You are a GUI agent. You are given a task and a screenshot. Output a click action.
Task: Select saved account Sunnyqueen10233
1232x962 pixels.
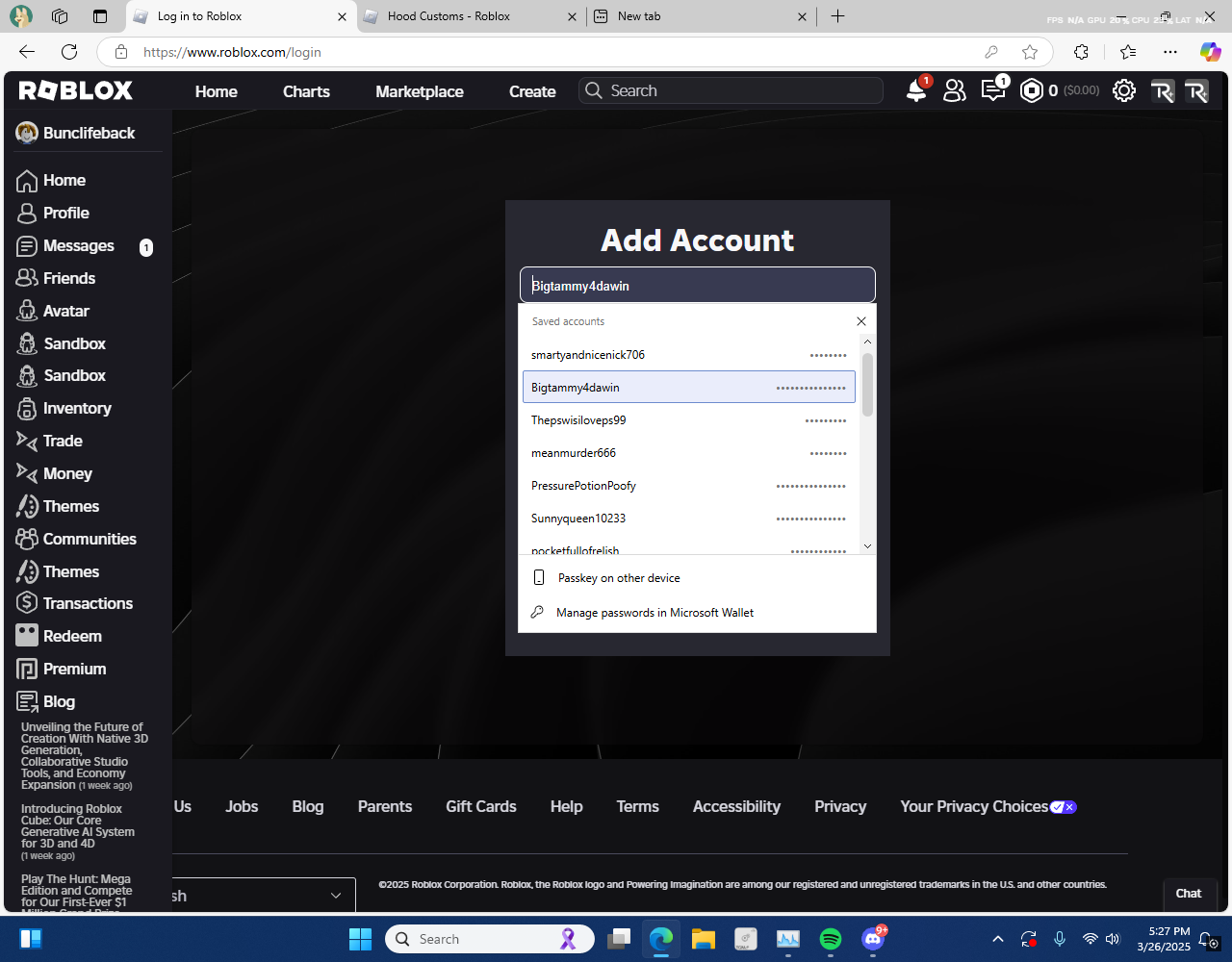[x=688, y=519]
